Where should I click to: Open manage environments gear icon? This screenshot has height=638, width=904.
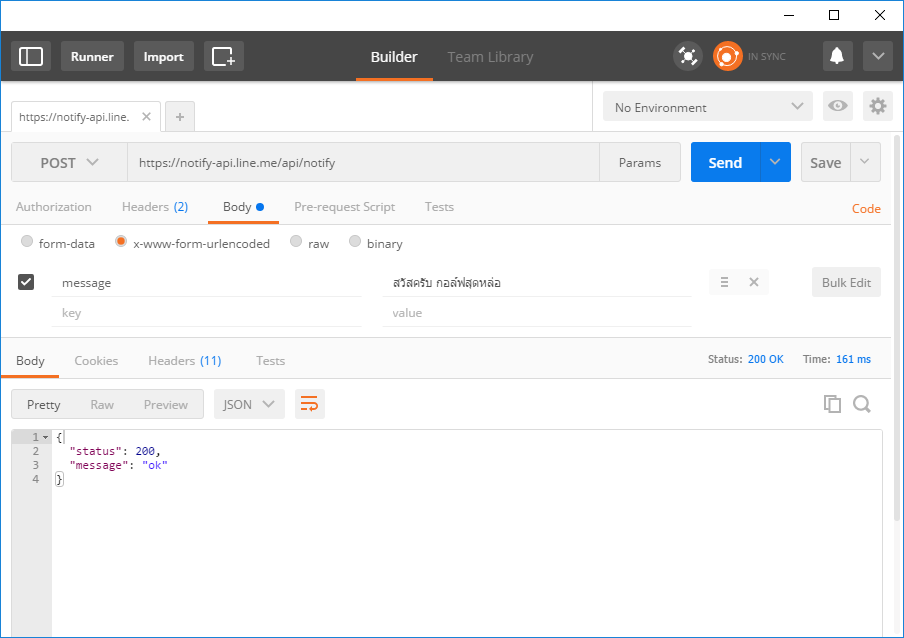(x=877, y=106)
